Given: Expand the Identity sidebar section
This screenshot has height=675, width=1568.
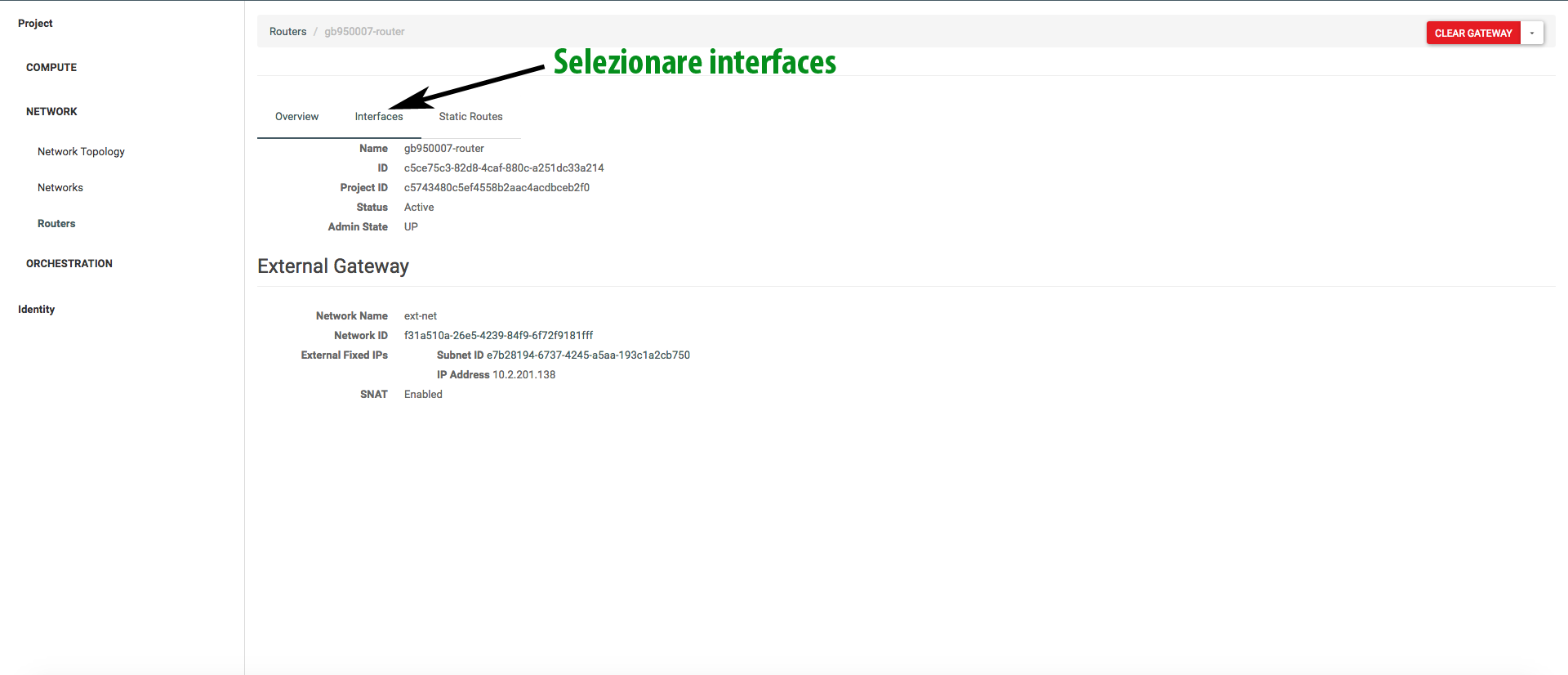Looking at the screenshot, I should [37, 310].
